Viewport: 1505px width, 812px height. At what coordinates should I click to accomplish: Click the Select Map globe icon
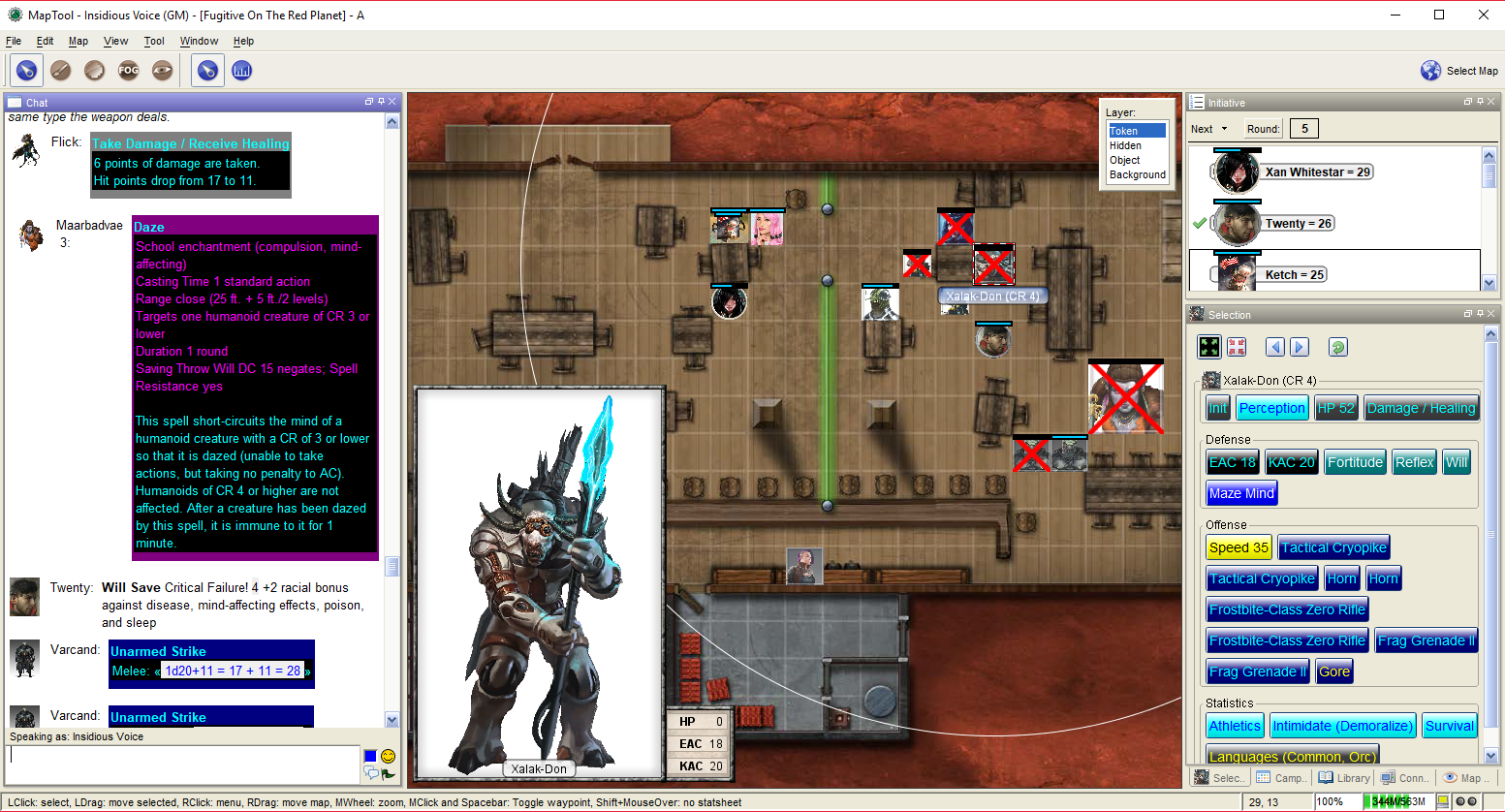[1430, 71]
